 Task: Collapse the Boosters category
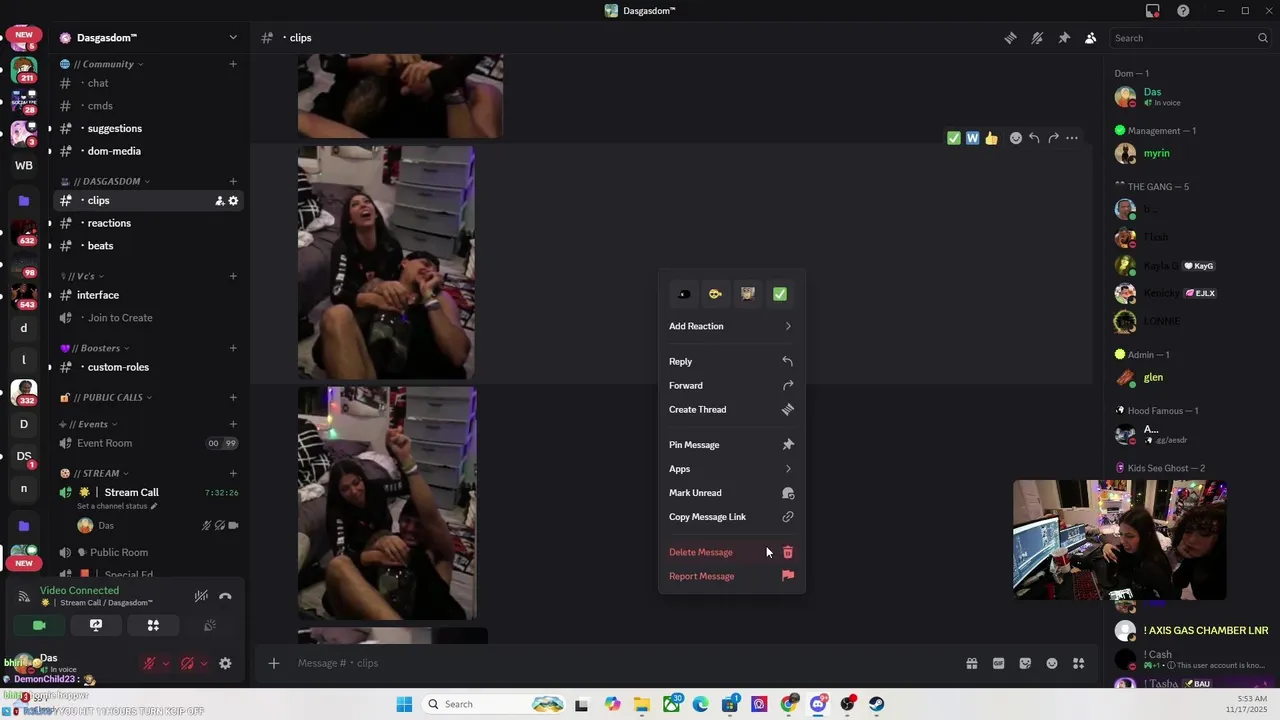96,348
